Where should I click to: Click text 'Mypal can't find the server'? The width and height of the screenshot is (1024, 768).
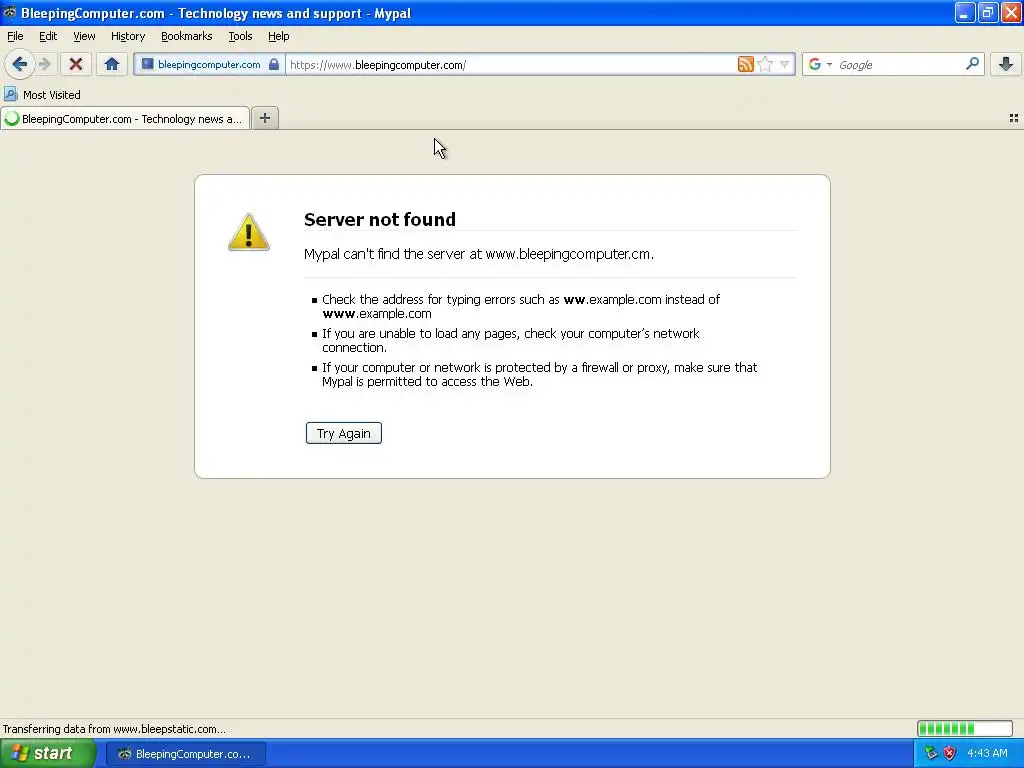(x=384, y=254)
